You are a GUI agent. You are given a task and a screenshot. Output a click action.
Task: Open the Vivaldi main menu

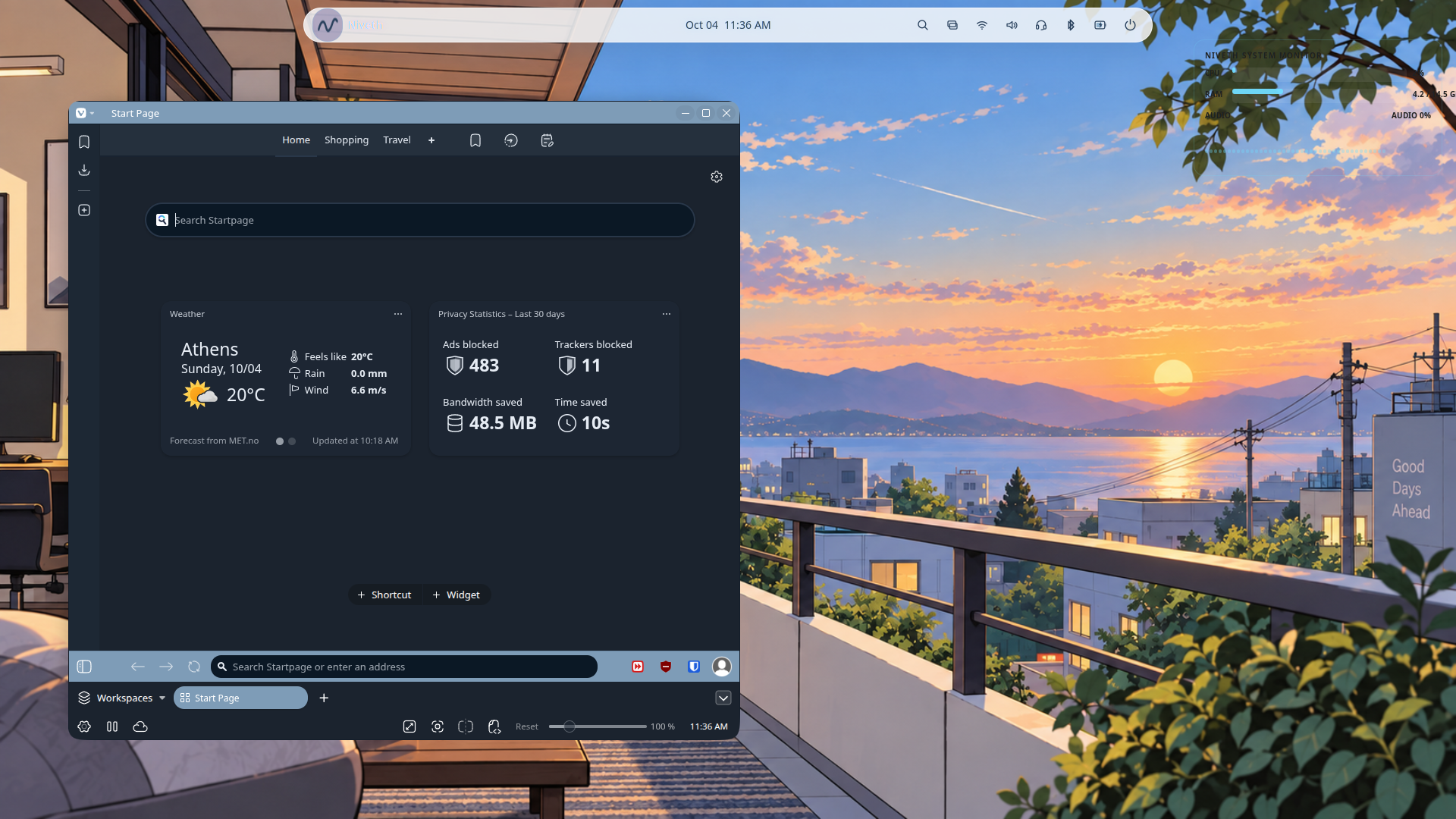[x=84, y=113]
